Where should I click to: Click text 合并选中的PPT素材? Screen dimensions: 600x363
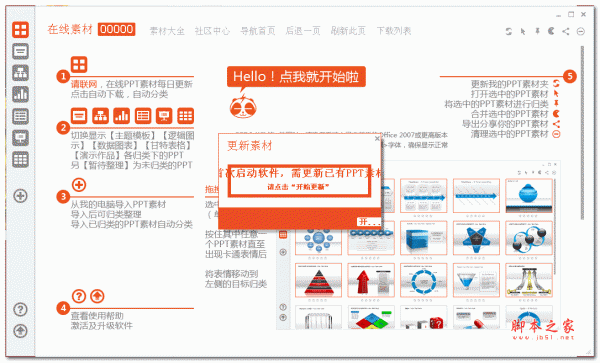(509, 114)
